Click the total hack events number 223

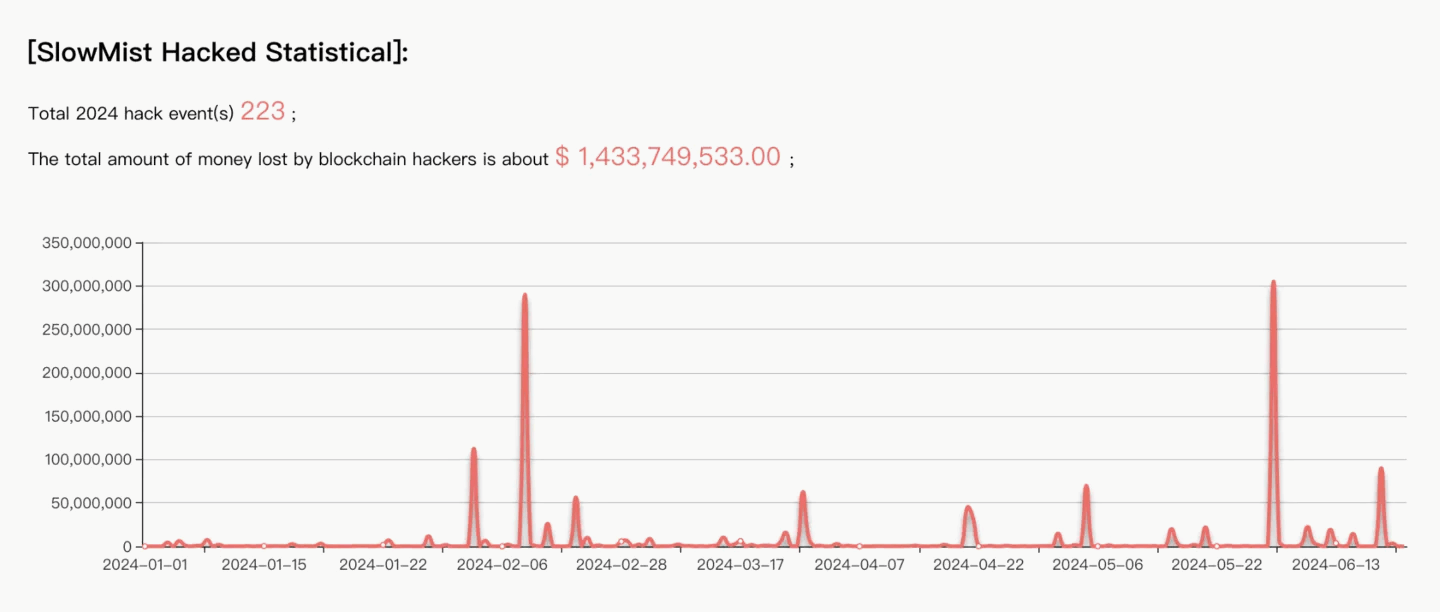pyautogui.click(x=263, y=111)
